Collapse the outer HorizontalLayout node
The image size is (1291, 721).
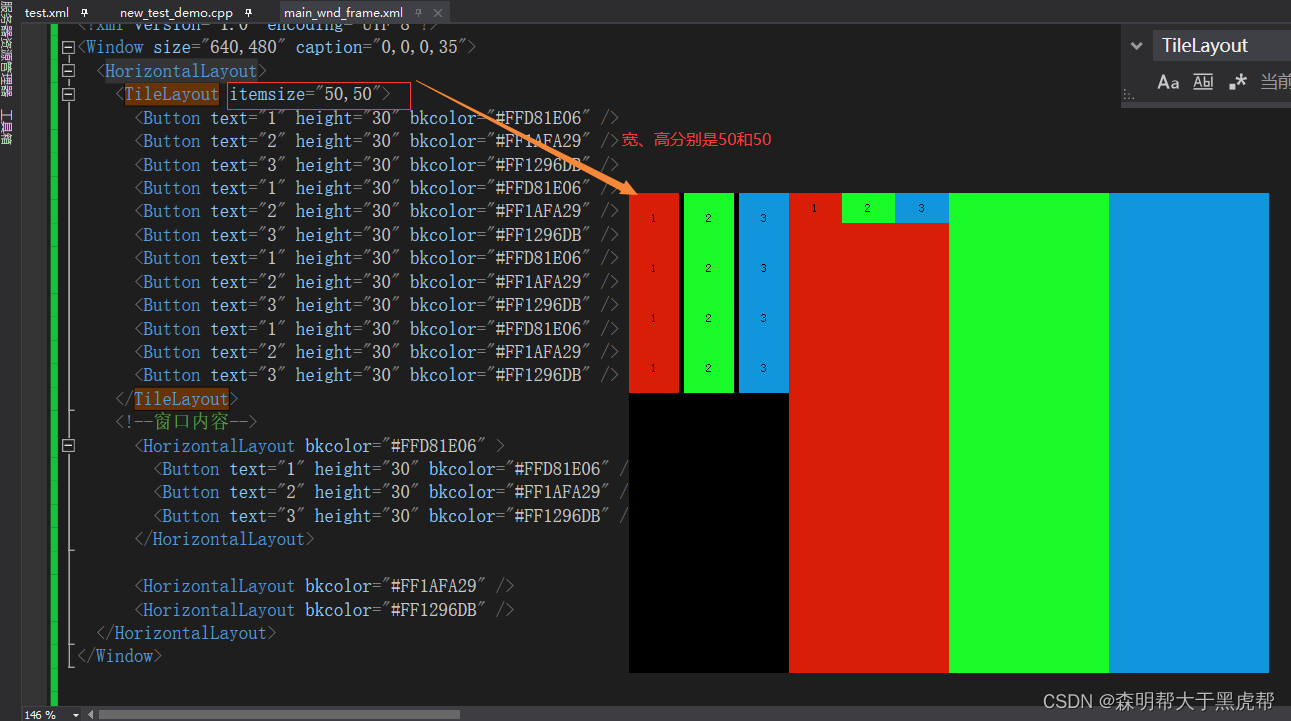tap(68, 71)
